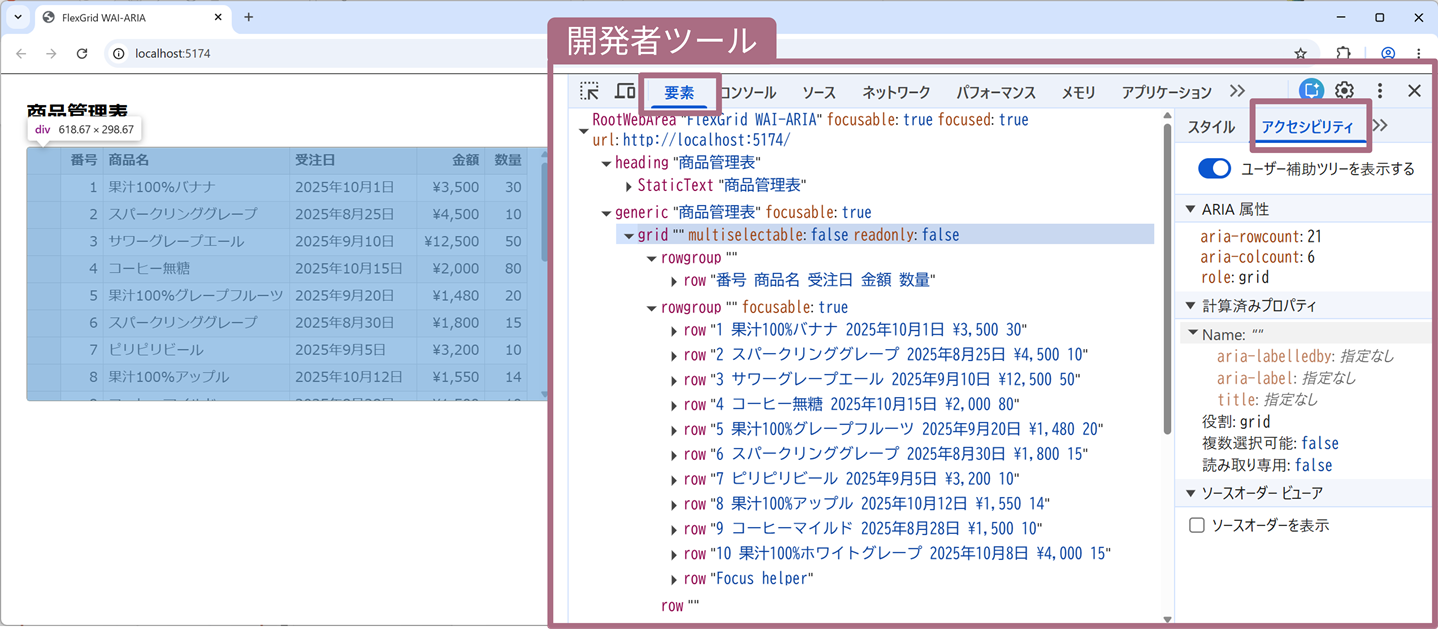Image resolution: width=1438 pixels, height=629 pixels.
Task: Open browser extensions puzzle icon
Action: click(x=1344, y=53)
